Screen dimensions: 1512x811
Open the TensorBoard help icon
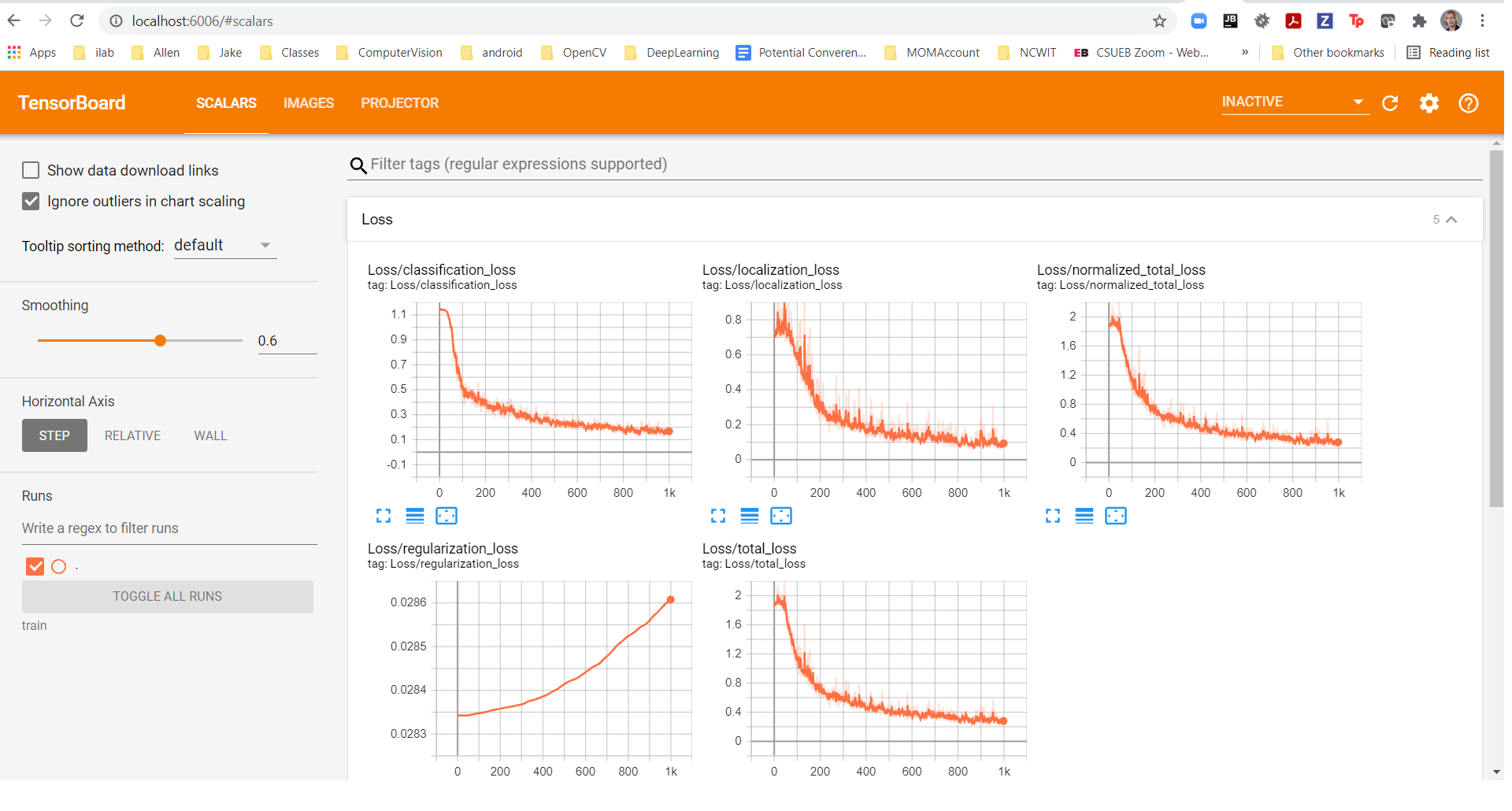tap(1468, 103)
